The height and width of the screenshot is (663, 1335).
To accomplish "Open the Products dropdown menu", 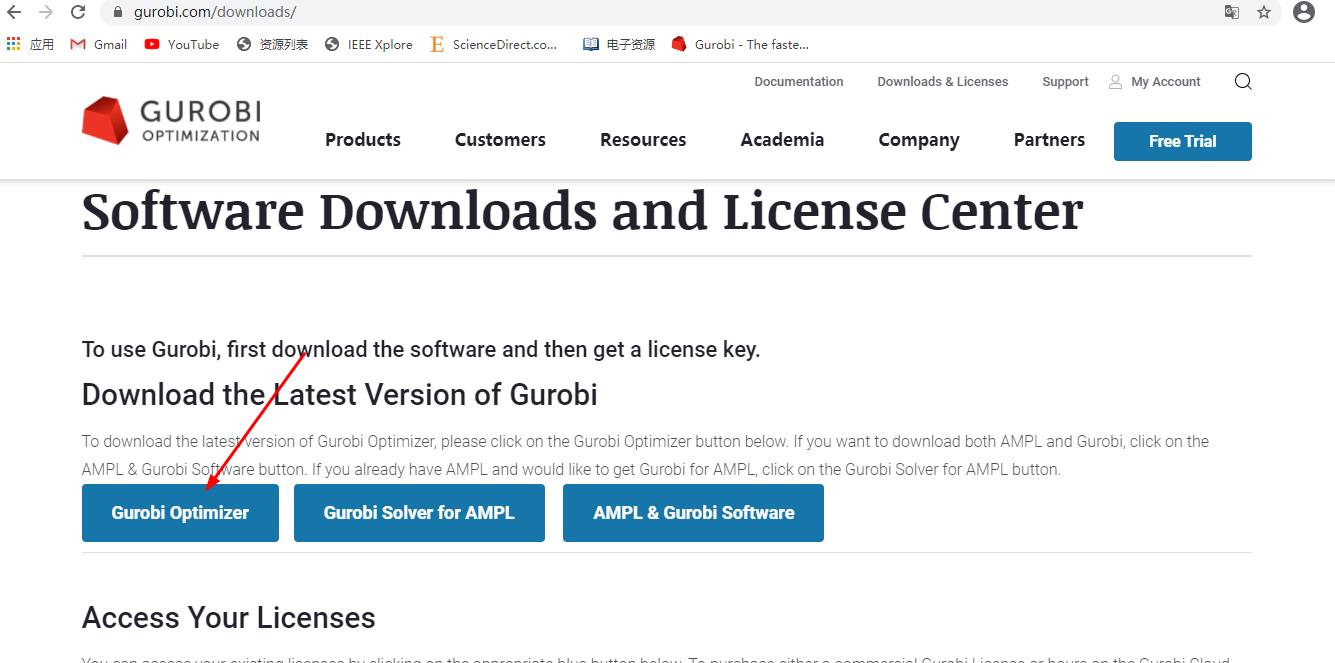I will point(362,140).
